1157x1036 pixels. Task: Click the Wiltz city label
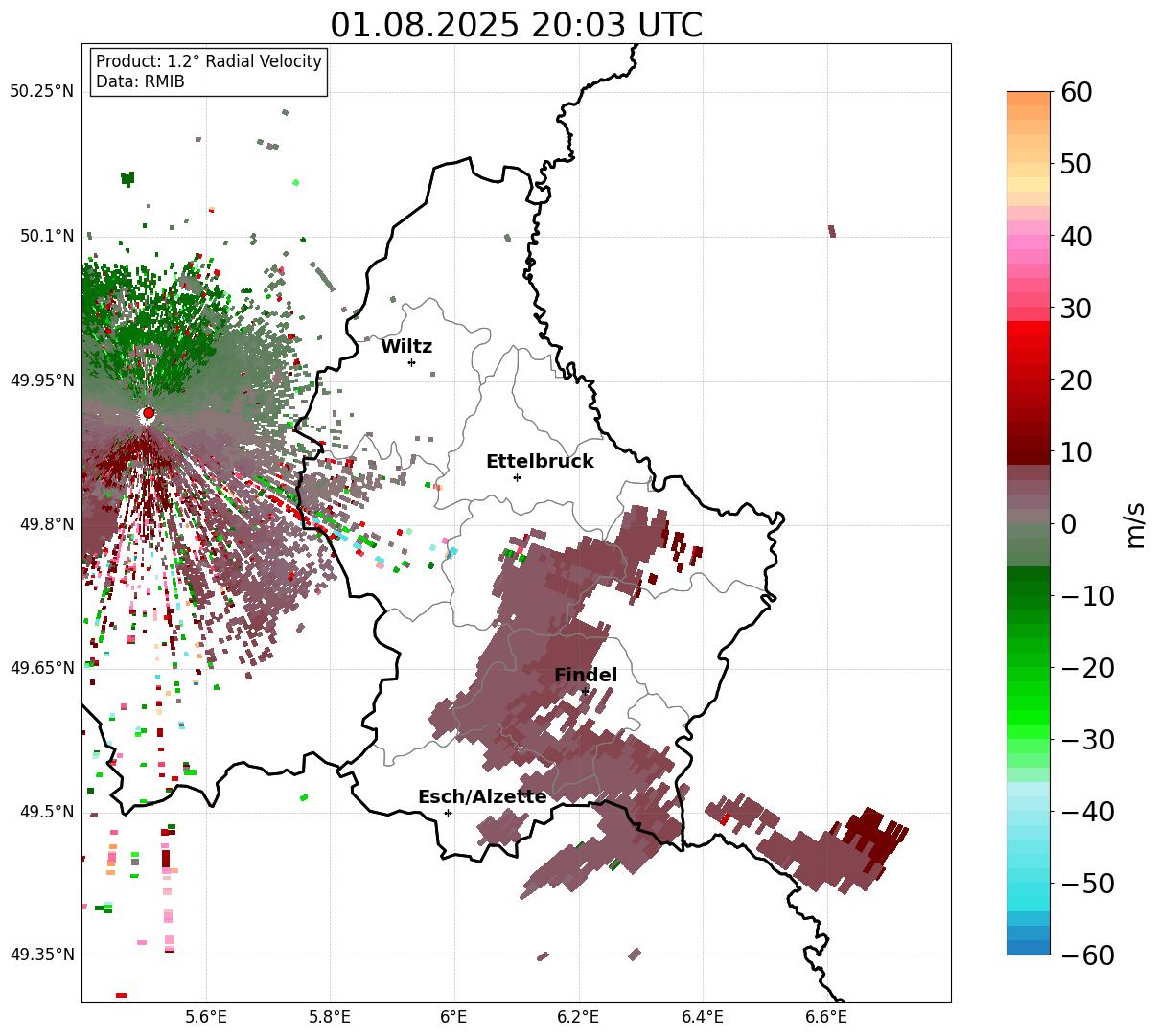(x=406, y=347)
